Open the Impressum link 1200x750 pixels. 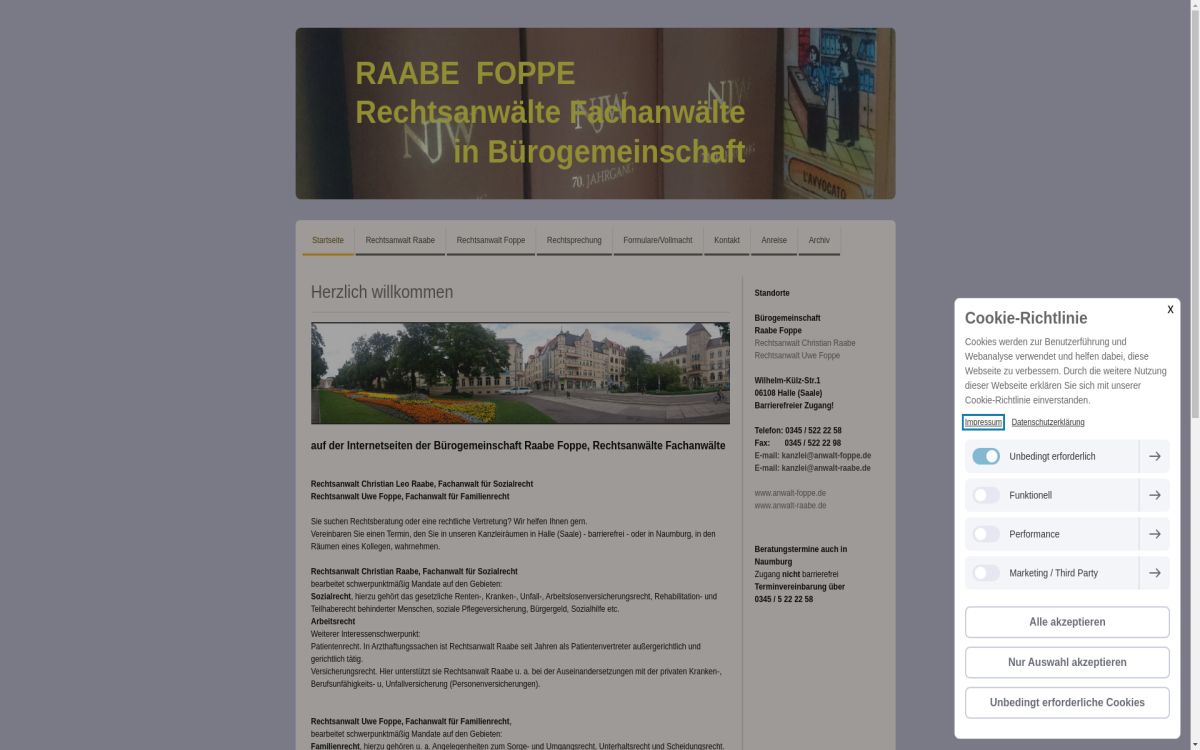tap(982, 422)
